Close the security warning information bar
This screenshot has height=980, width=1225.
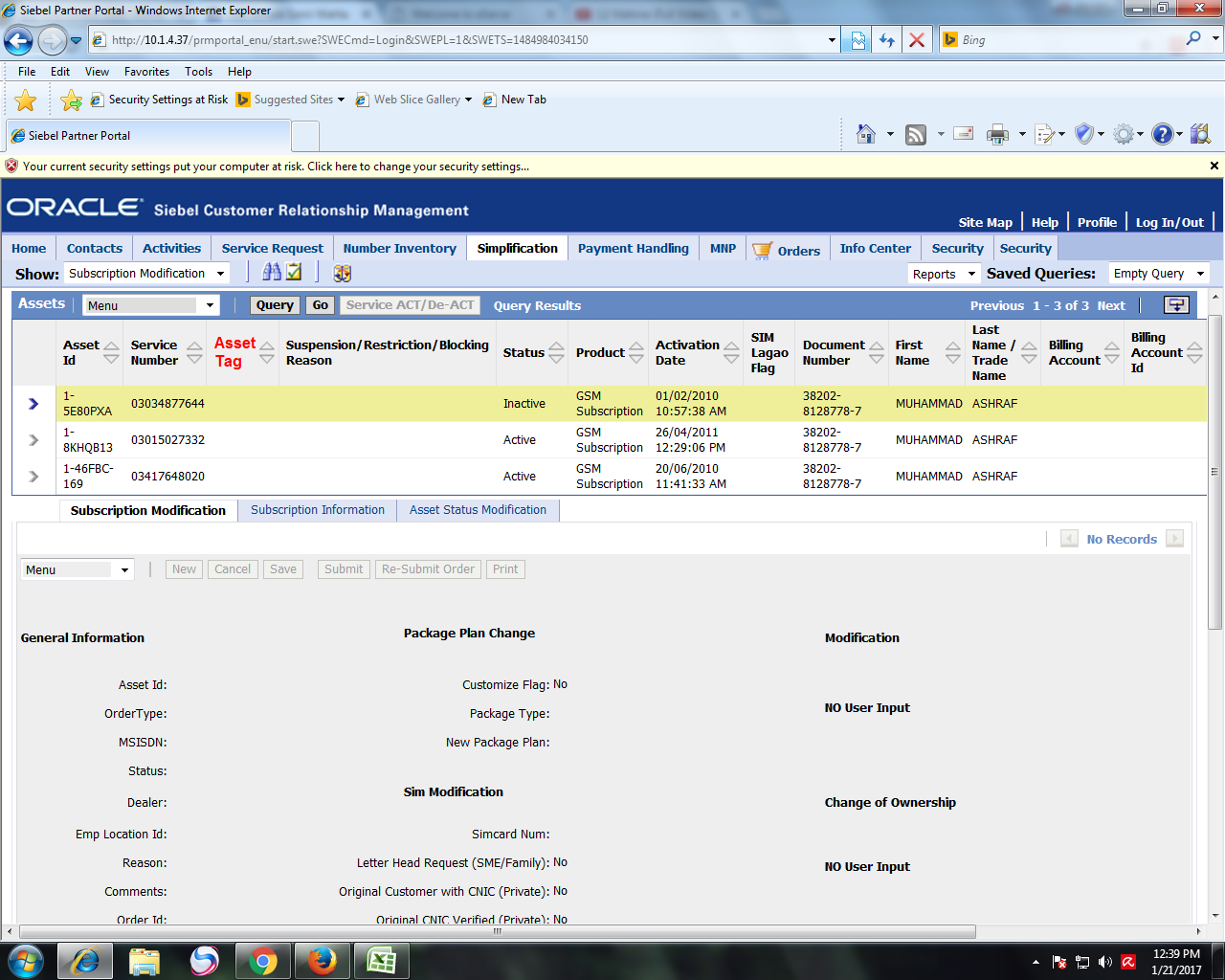(1214, 166)
